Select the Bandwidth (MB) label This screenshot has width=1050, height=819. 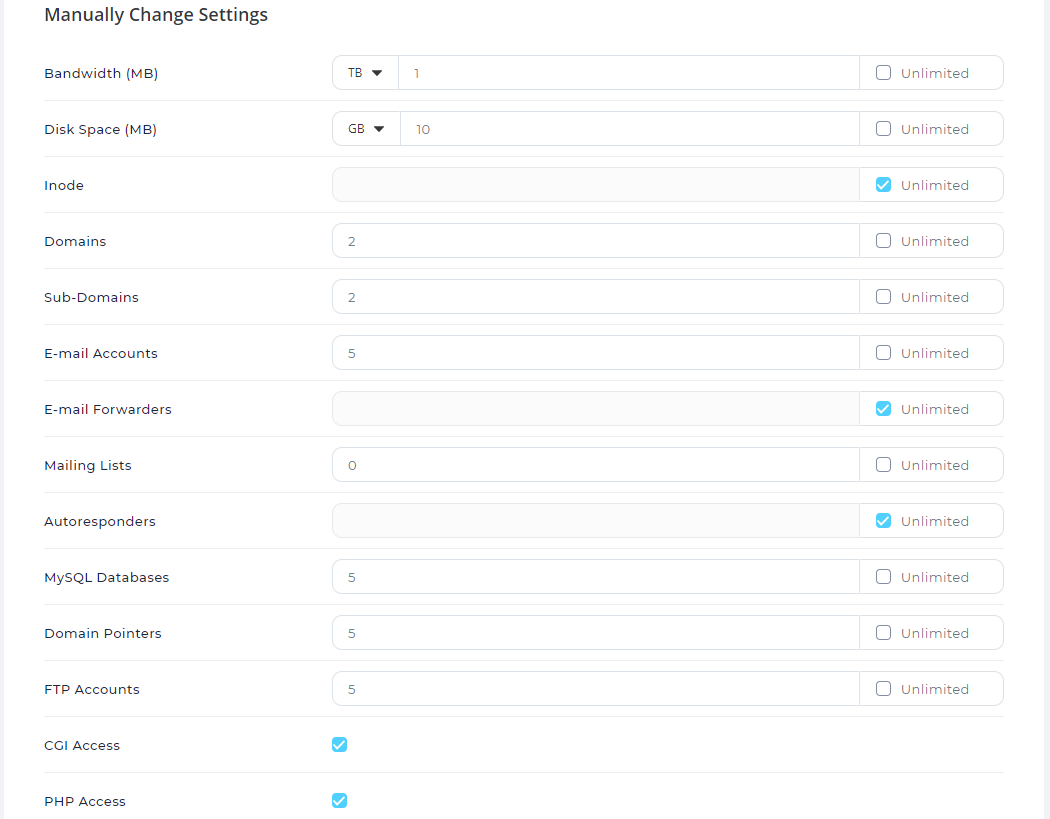point(101,74)
